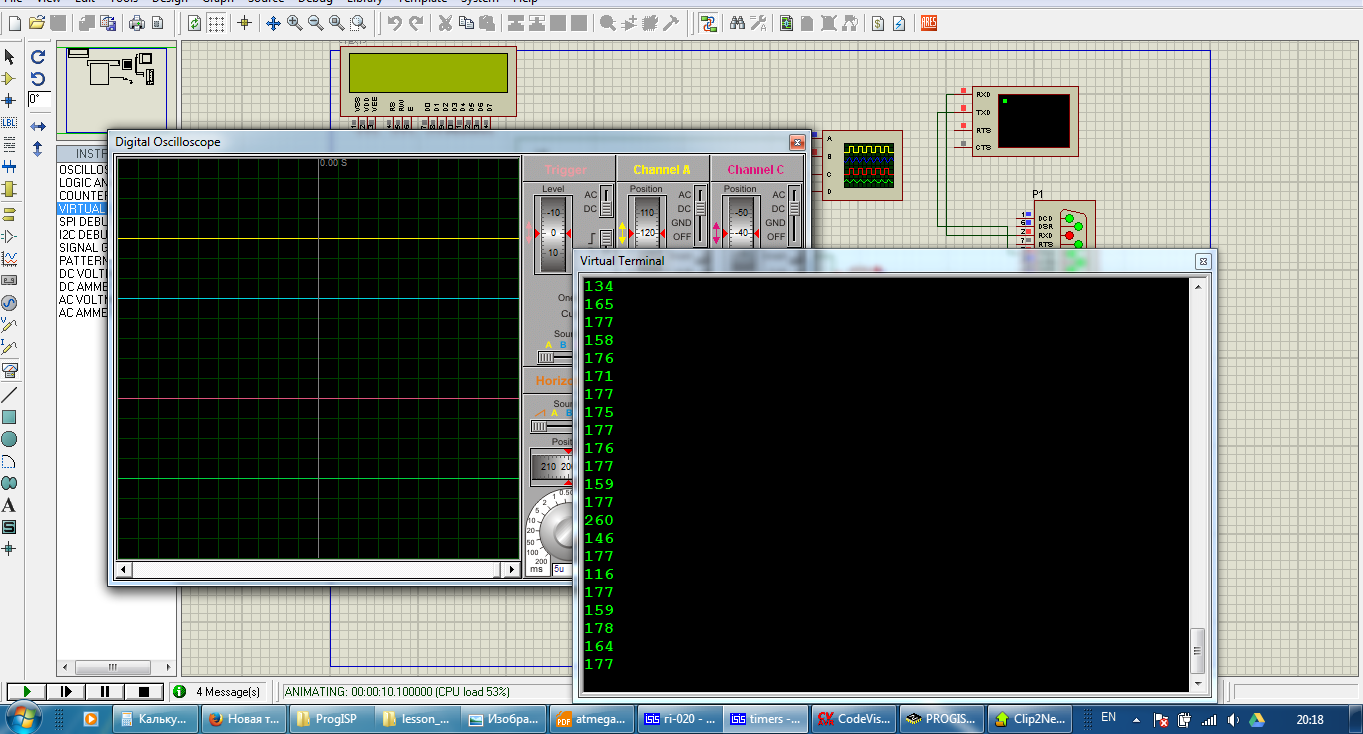
Task: Open CodeVision from the Windows taskbar
Action: pyautogui.click(x=852, y=718)
